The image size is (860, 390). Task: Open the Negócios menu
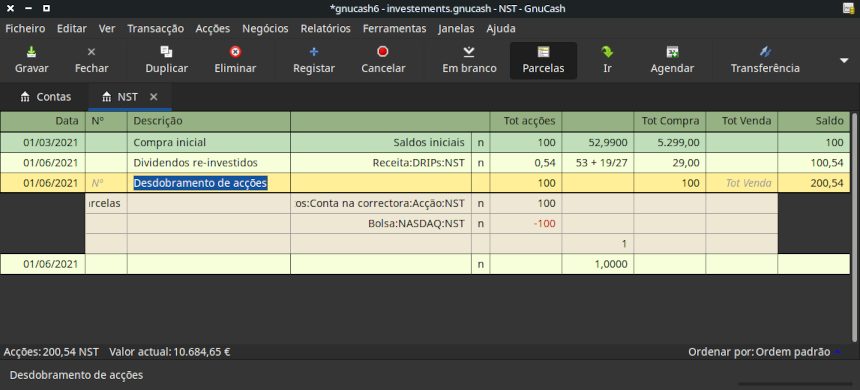pyautogui.click(x=265, y=29)
